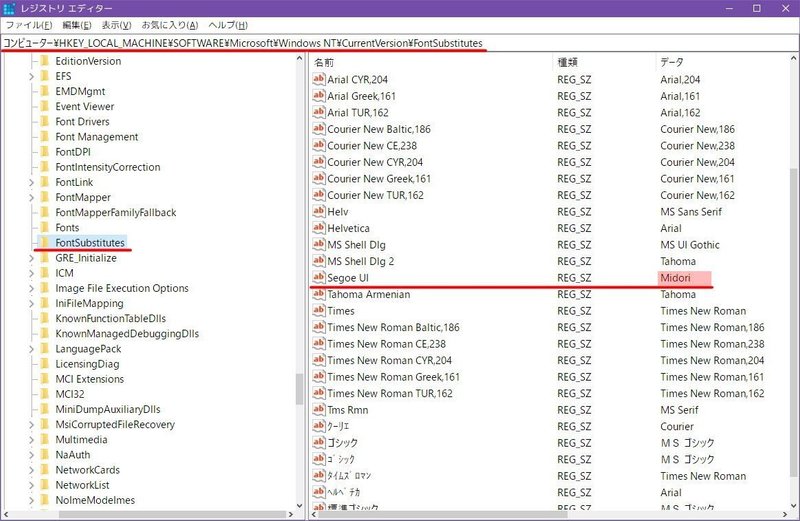Expand the LanguagePack key
800x521 pixels.
coord(31,349)
